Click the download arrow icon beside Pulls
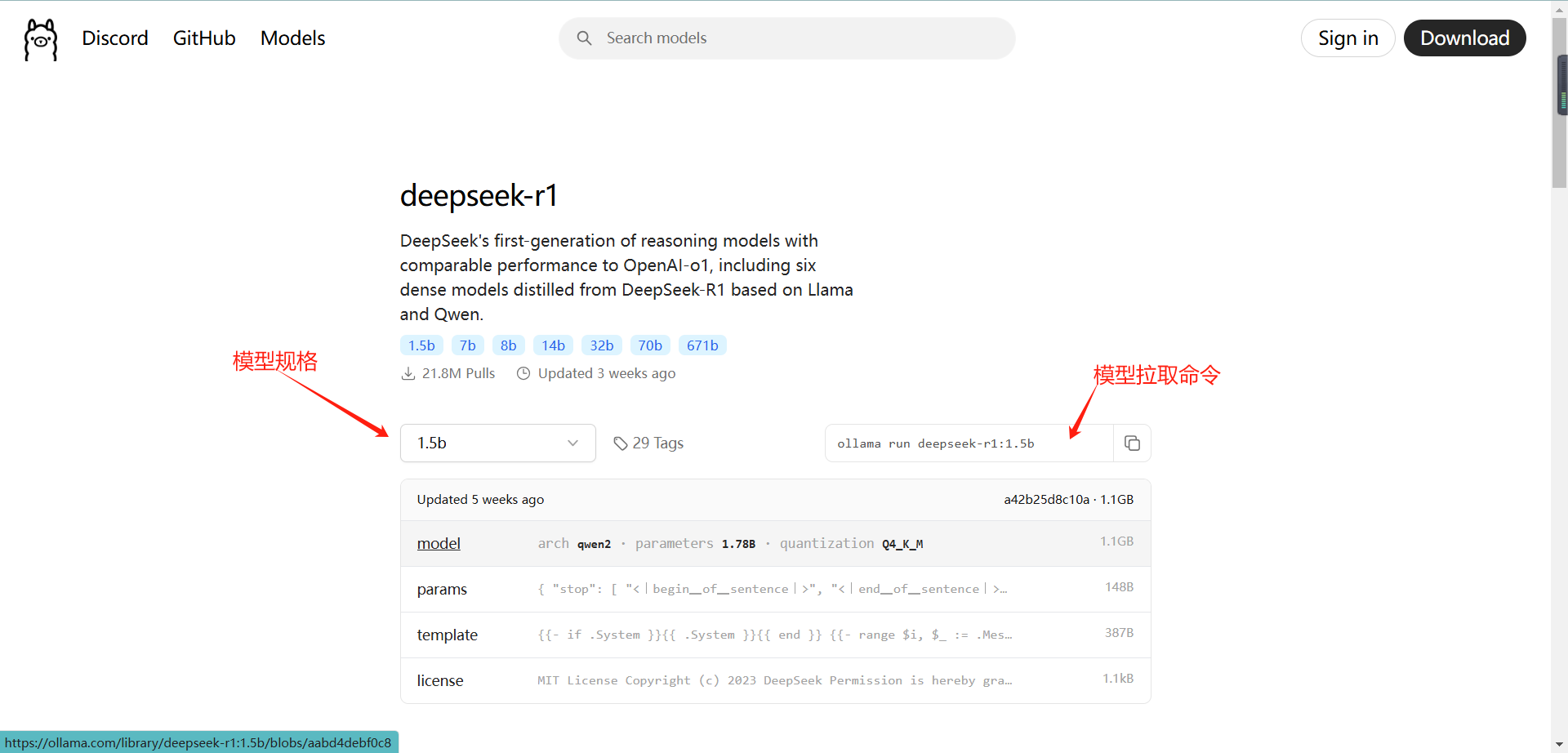 tap(408, 374)
